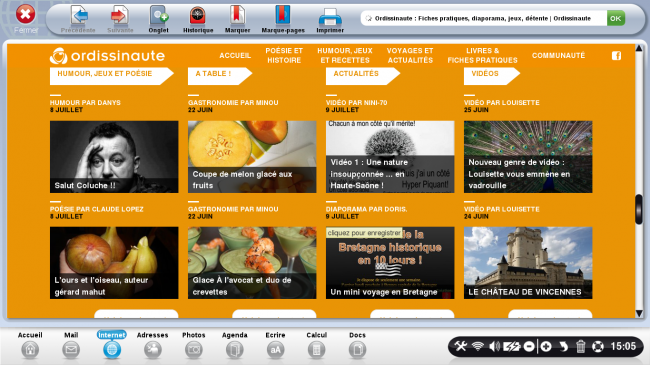Viewport: 650px width, 365px height.
Task: Click the page scrollbar down arrow
Action: tap(639, 313)
